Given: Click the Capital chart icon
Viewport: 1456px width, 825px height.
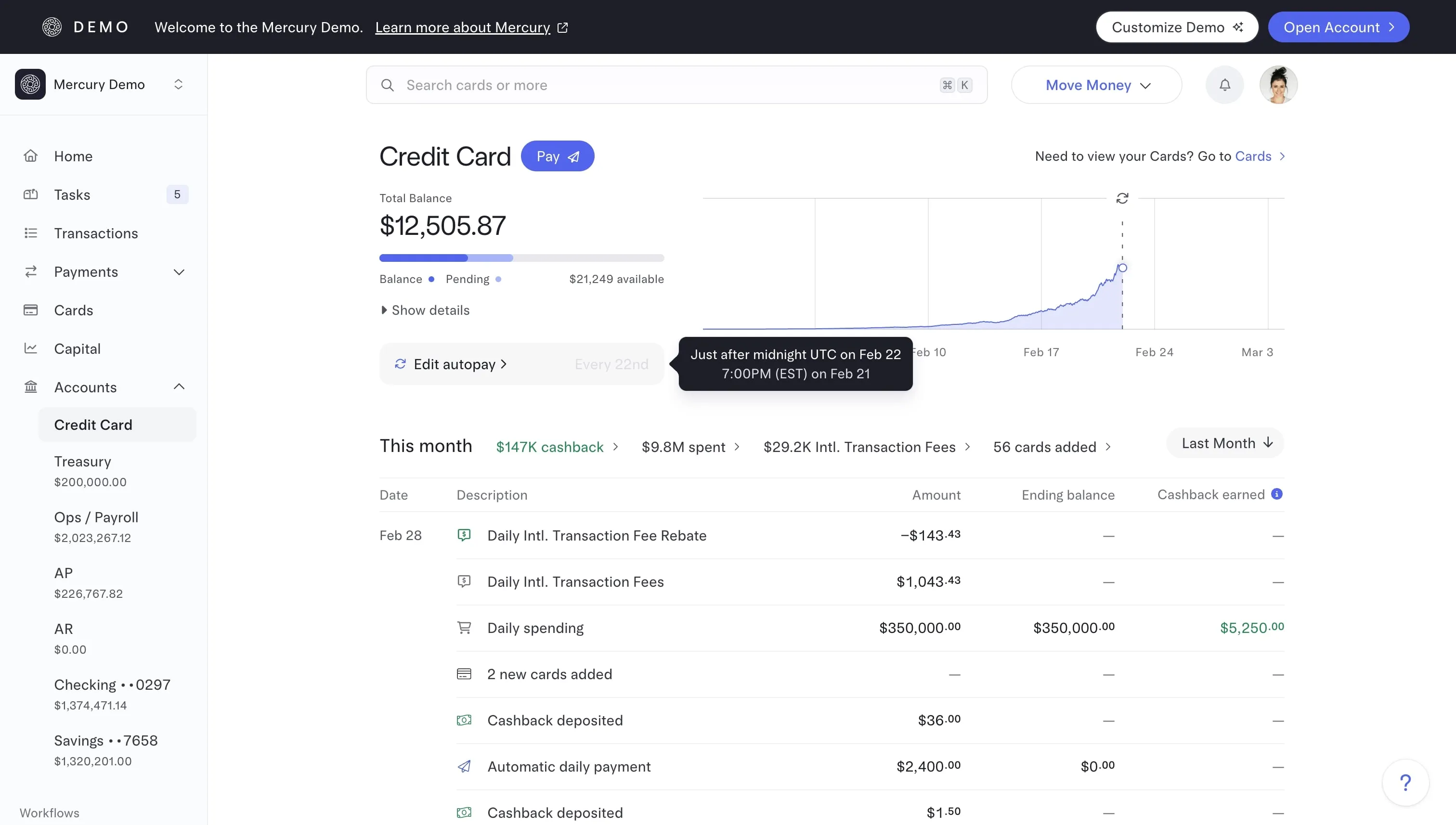Looking at the screenshot, I should [x=31, y=348].
